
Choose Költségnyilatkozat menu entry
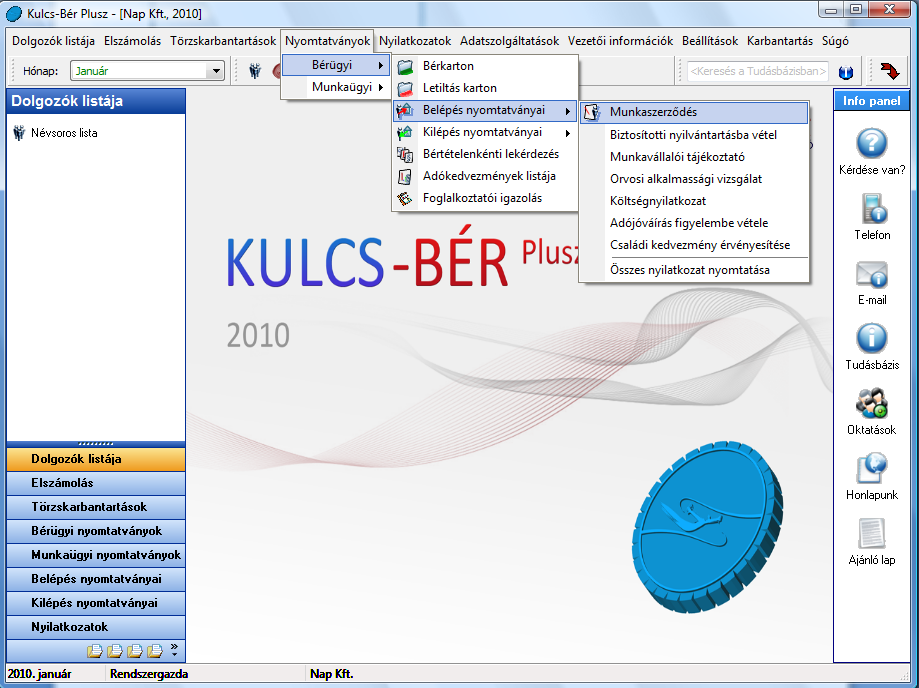click(x=694, y=201)
